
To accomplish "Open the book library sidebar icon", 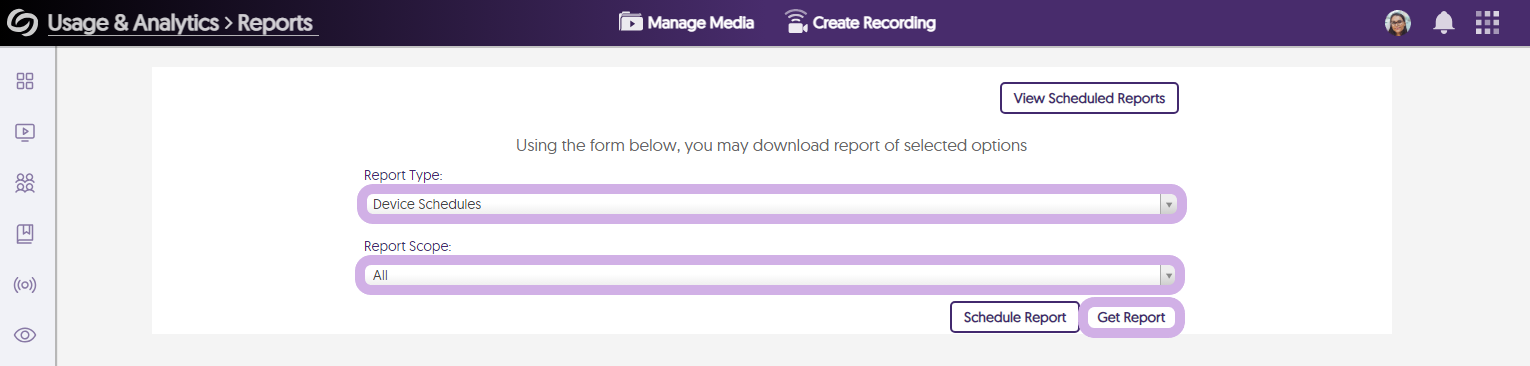I will click(25, 234).
